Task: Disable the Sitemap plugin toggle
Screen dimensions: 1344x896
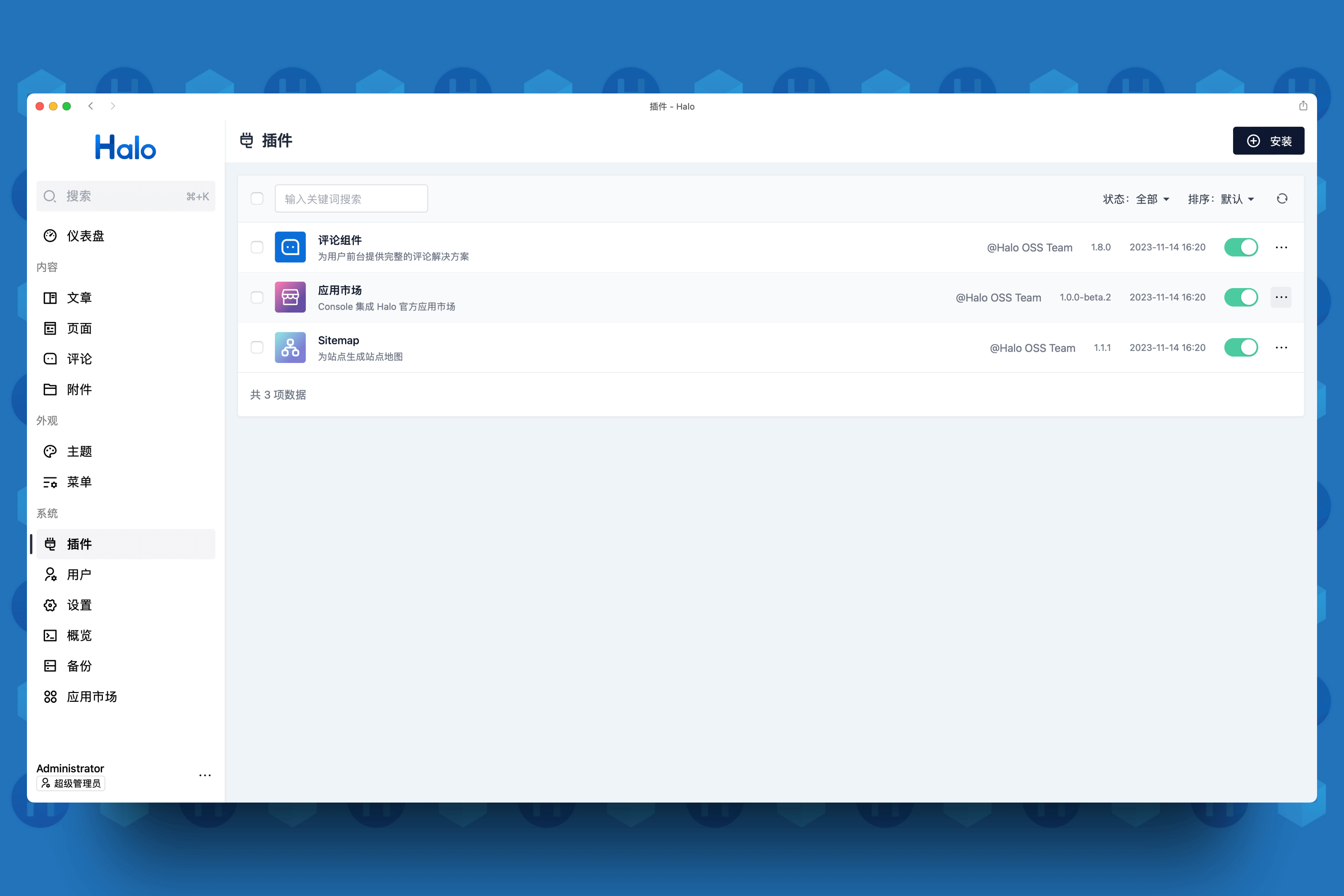Action: (1241, 348)
